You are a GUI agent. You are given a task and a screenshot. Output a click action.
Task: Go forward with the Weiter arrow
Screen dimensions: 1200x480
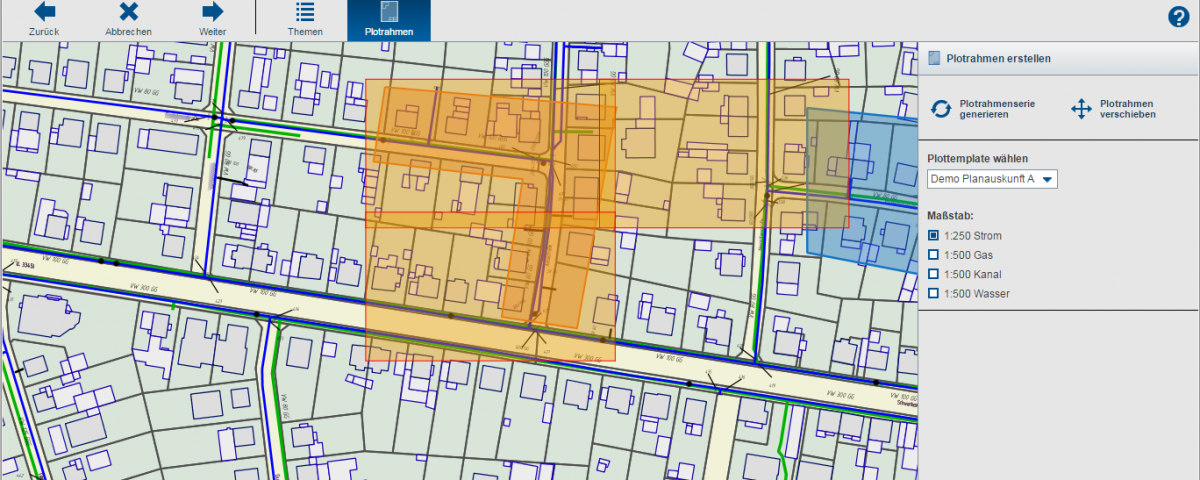pyautogui.click(x=212, y=12)
